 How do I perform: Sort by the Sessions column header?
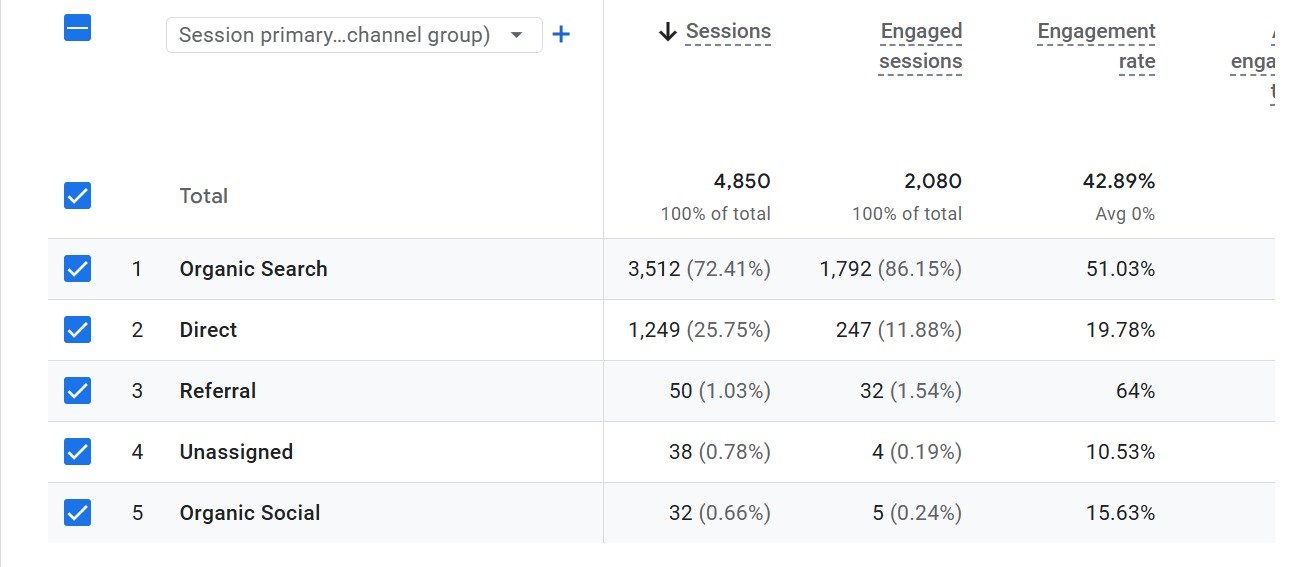point(728,32)
